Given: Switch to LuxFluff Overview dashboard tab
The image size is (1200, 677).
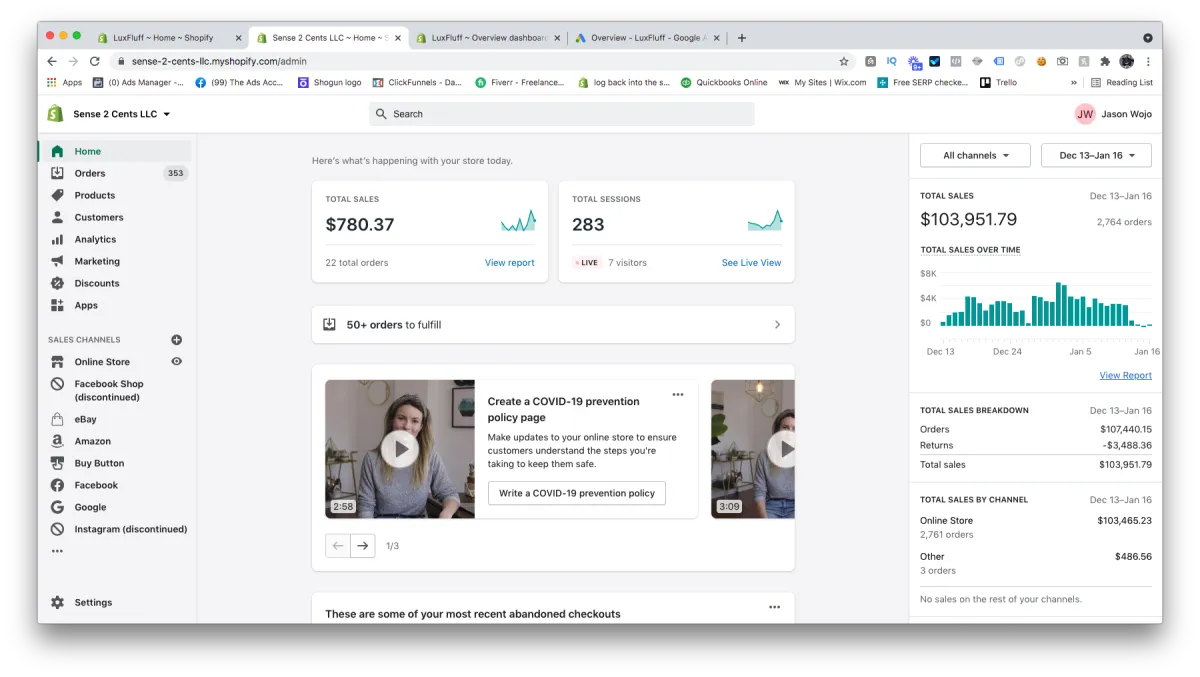Looking at the screenshot, I should coord(486,38).
